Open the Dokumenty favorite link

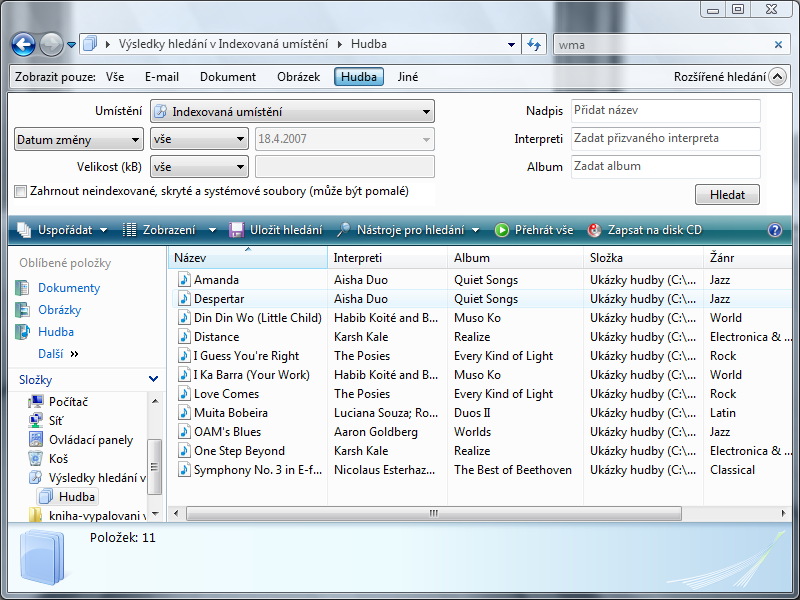tap(69, 288)
